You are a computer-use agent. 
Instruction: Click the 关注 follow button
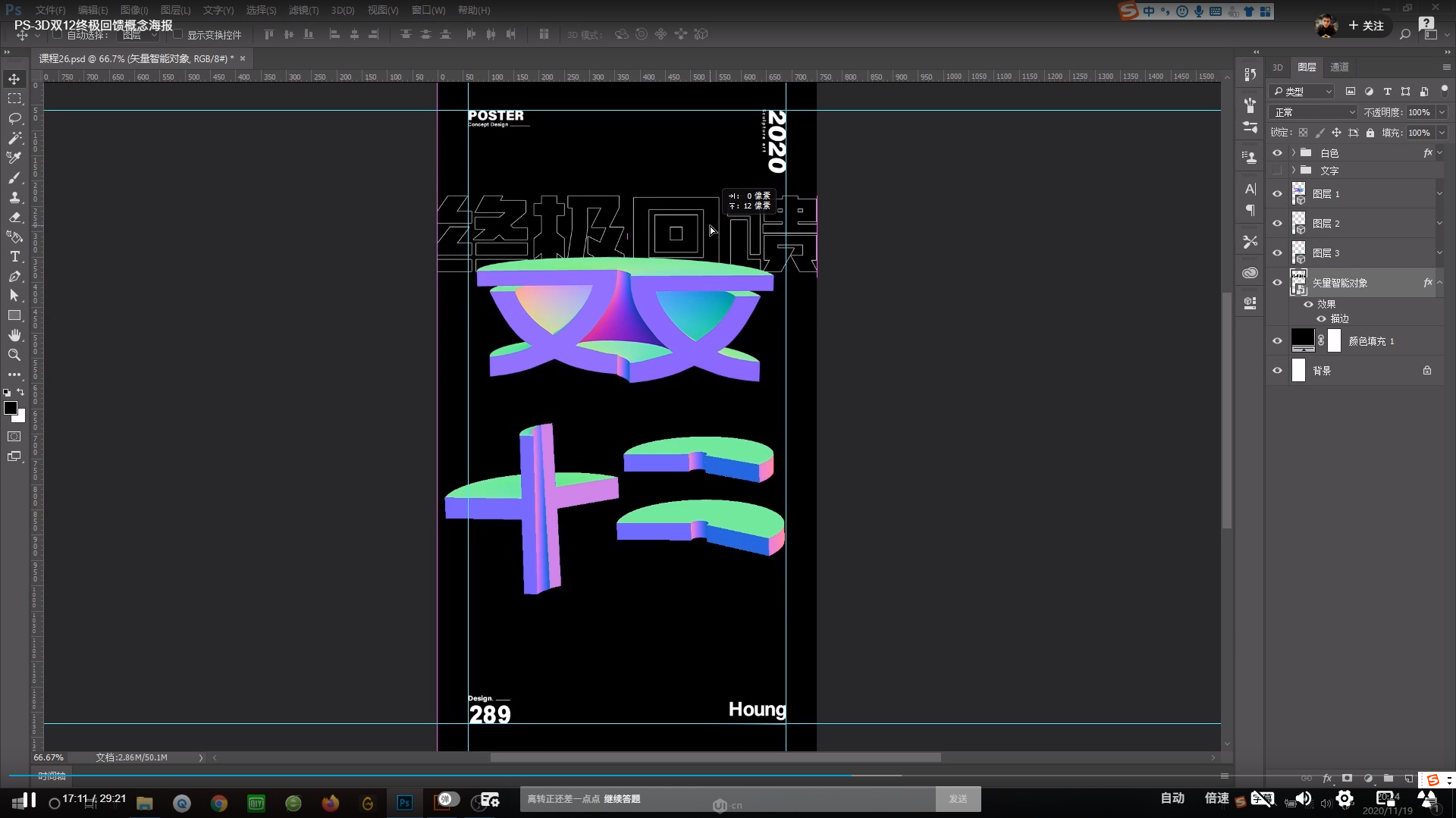[1367, 25]
